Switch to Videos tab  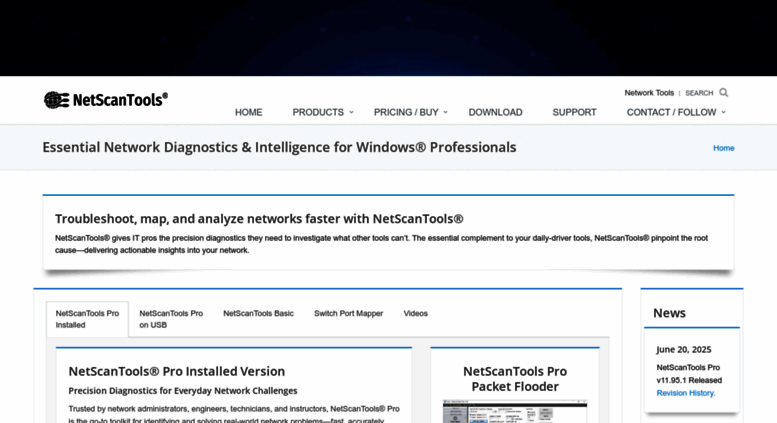pos(415,314)
